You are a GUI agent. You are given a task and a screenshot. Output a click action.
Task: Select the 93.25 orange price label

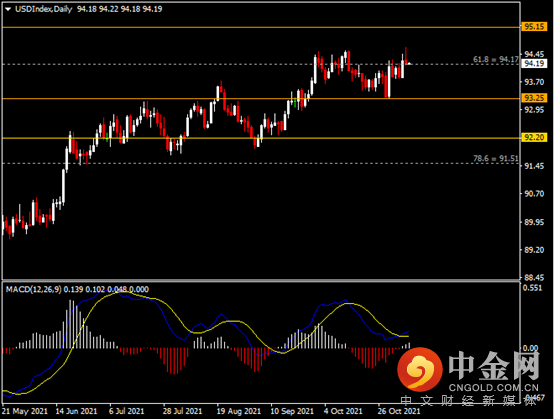coord(534,98)
